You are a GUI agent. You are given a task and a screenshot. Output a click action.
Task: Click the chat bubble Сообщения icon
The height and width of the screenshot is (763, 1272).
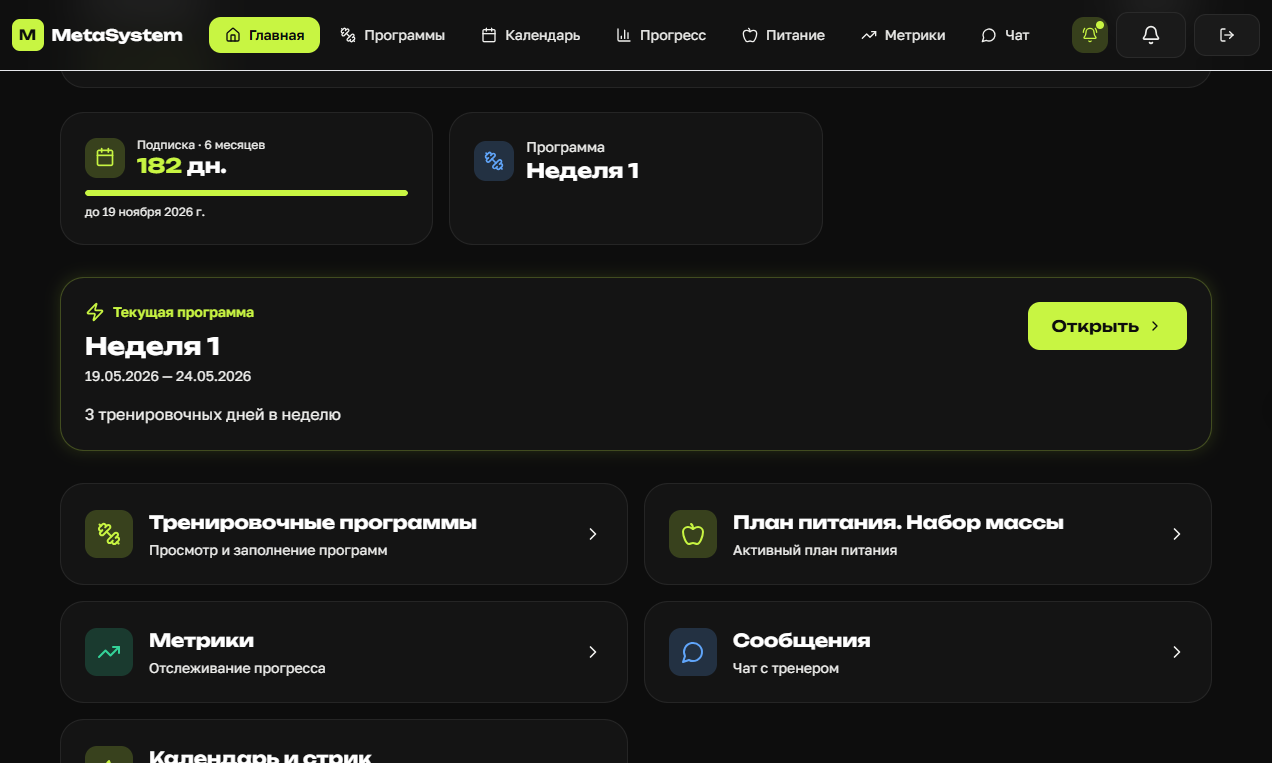(x=693, y=652)
